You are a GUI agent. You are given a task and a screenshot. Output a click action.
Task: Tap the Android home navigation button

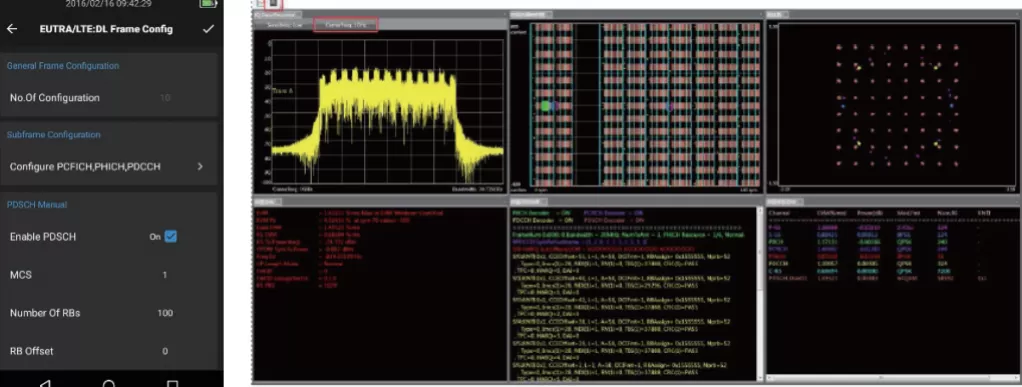109,384
